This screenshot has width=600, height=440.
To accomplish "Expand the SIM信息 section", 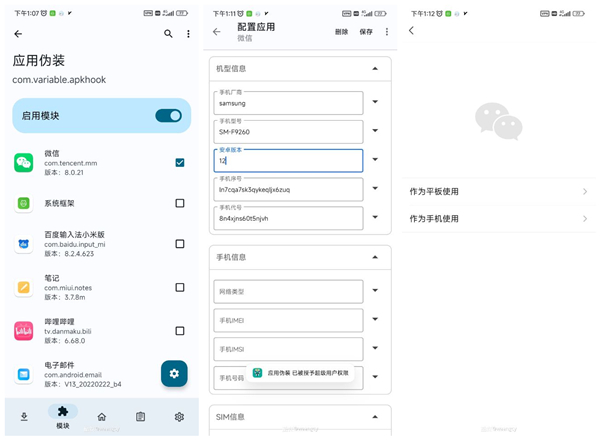I will point(375,415).
